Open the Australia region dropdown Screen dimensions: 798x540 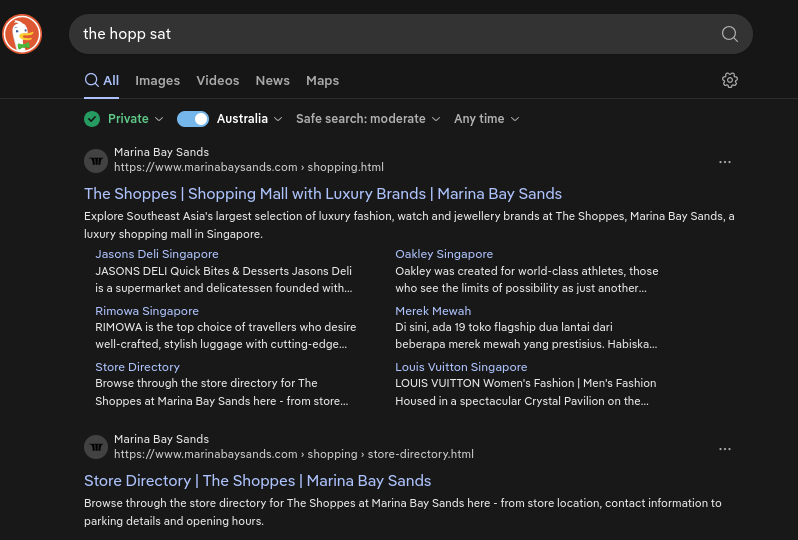click(x=249, y=119)
